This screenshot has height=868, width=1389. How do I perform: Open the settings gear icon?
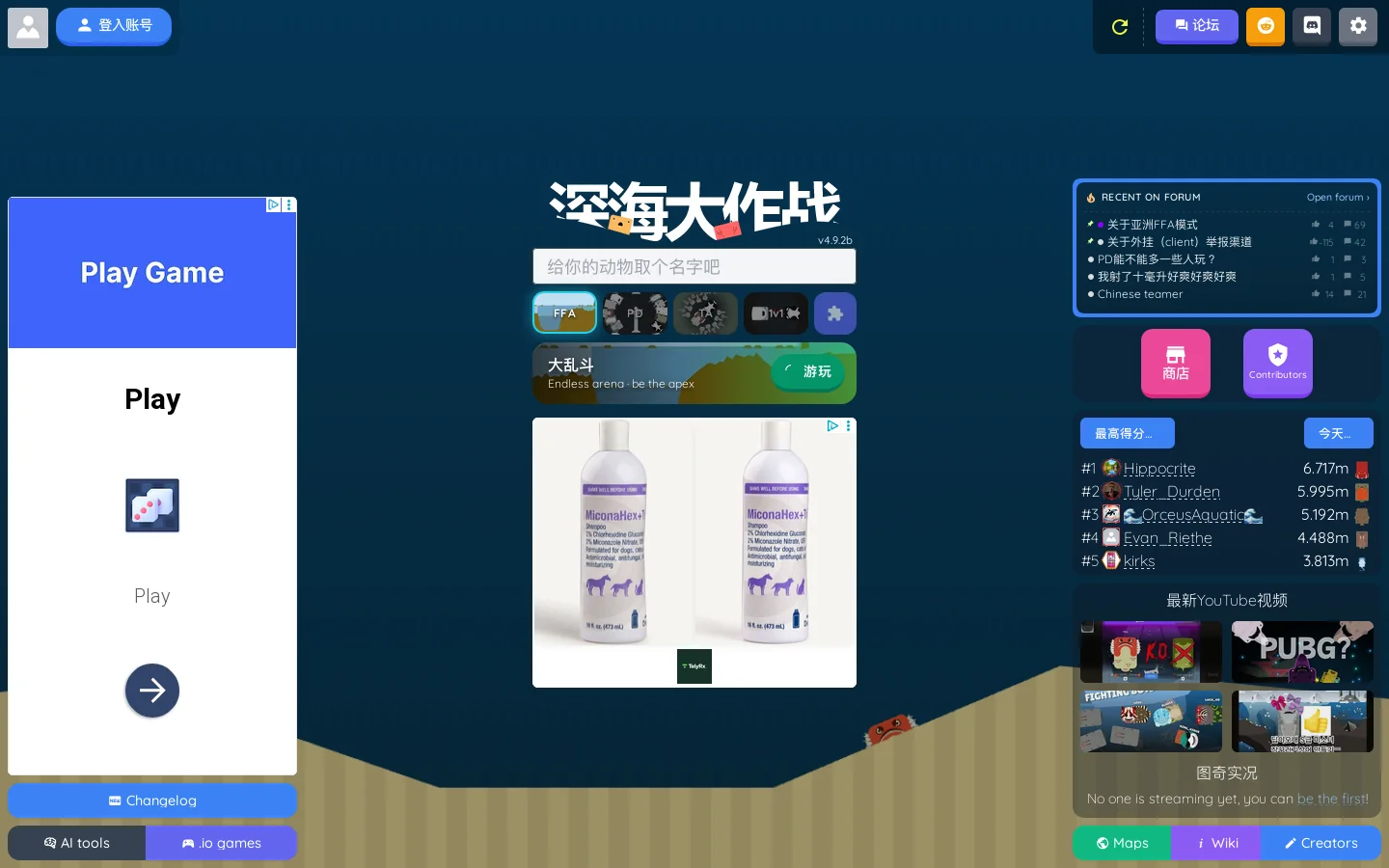click(x=1358, y=26)
